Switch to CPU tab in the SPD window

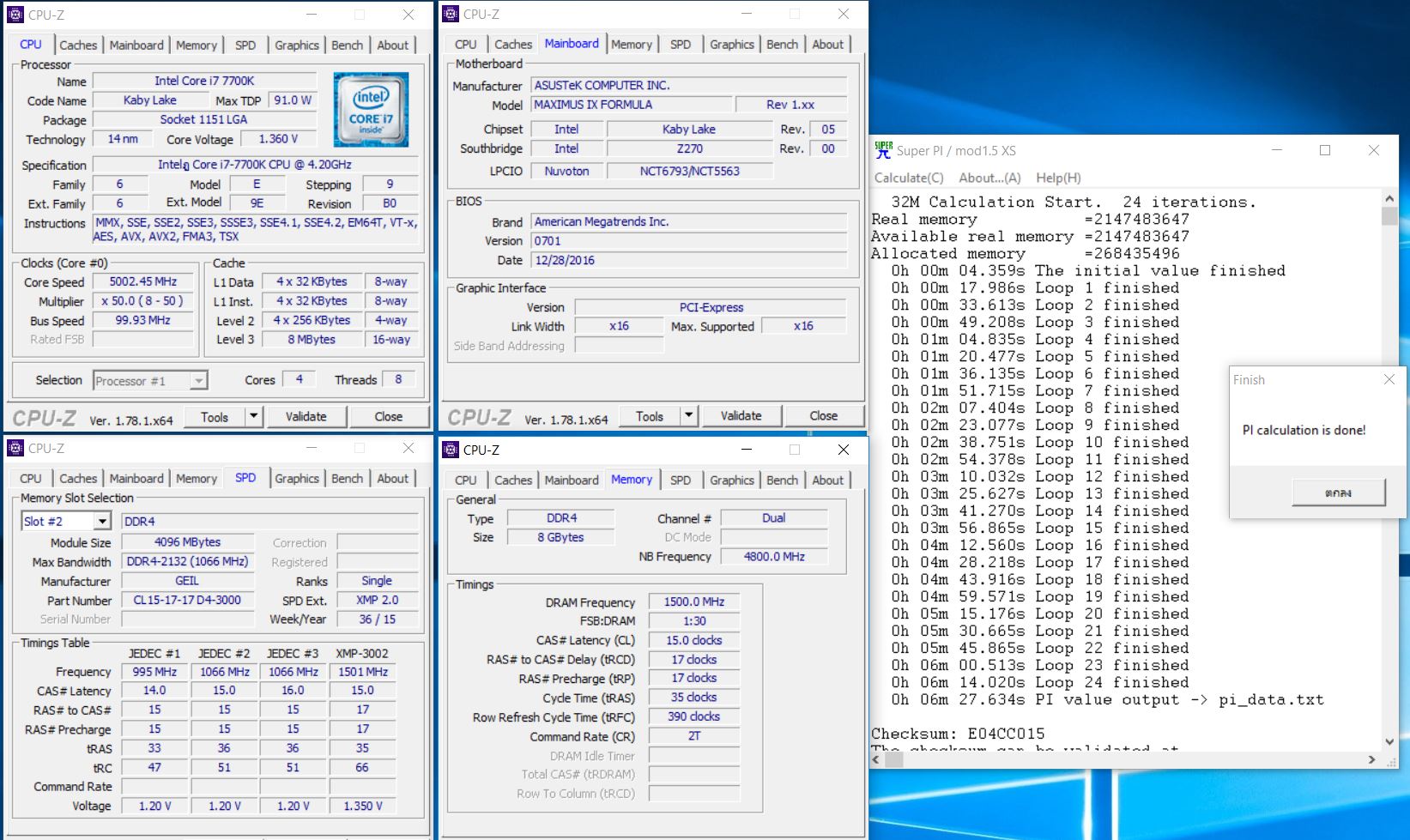pos(31,478)
